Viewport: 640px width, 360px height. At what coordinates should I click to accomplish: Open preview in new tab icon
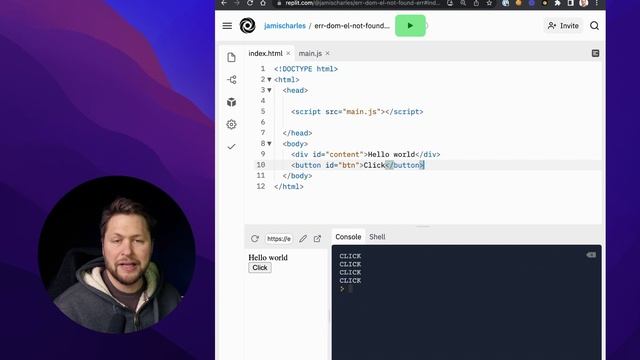[318, 238]
